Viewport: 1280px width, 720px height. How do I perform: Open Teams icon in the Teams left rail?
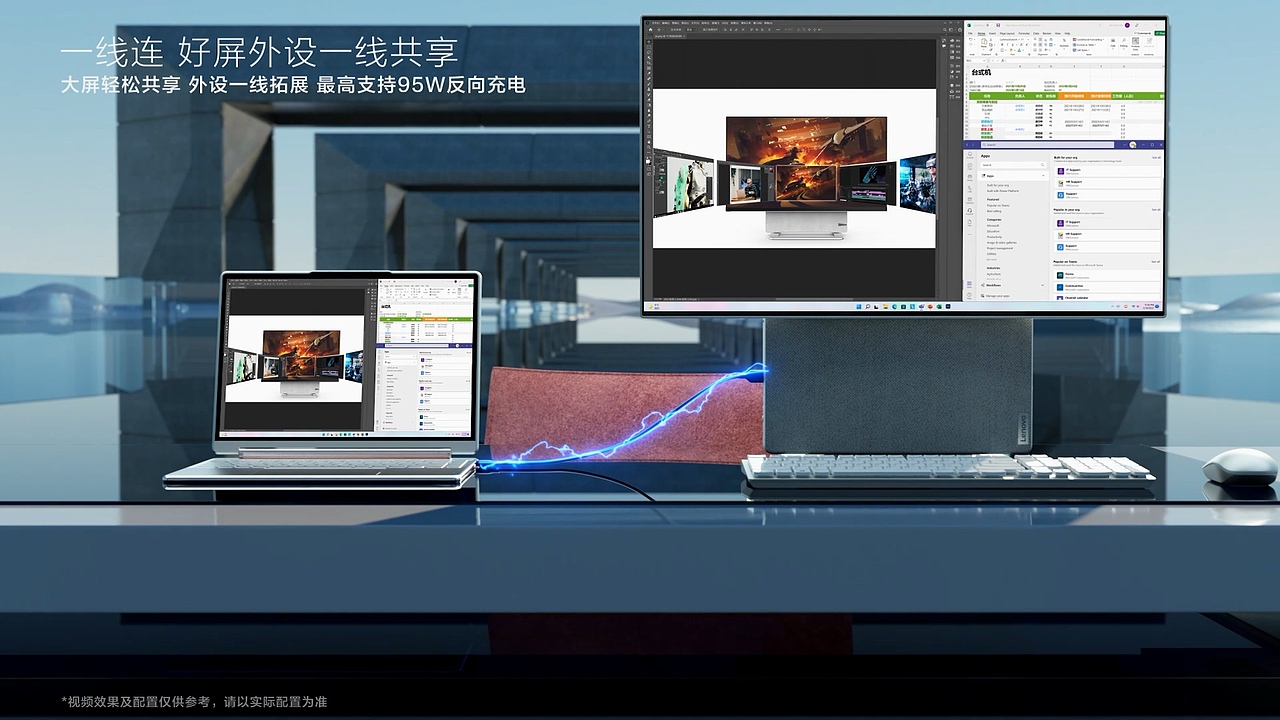(970, 177)
